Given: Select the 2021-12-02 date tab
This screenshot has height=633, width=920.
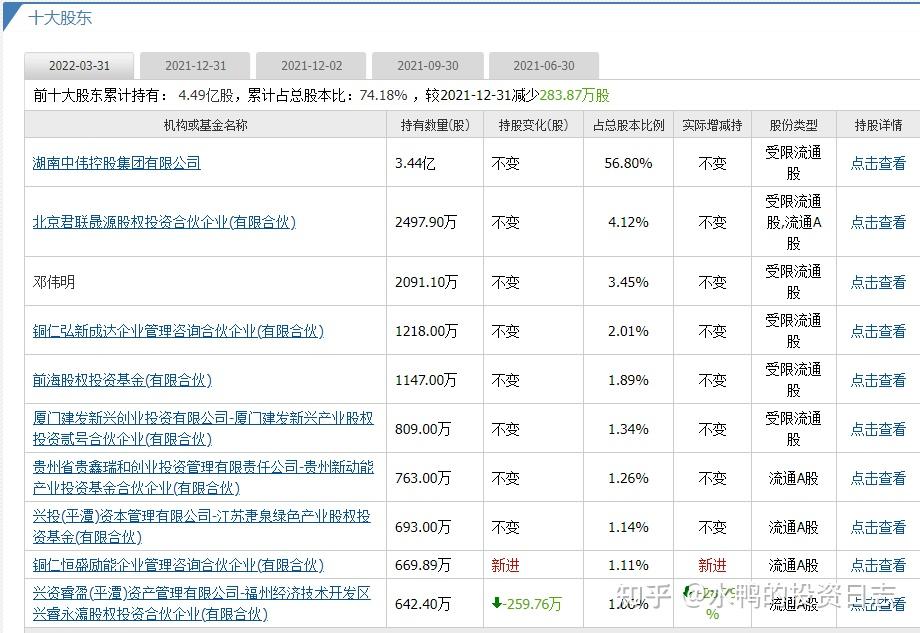Looking at the screenshot, I should (x=311, y=65).
